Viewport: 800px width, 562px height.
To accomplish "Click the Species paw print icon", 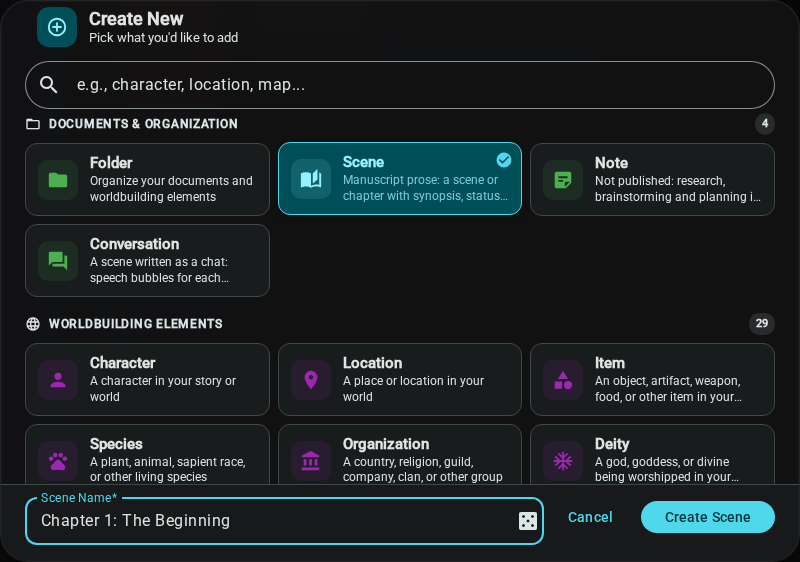I will tap(58, 461).
